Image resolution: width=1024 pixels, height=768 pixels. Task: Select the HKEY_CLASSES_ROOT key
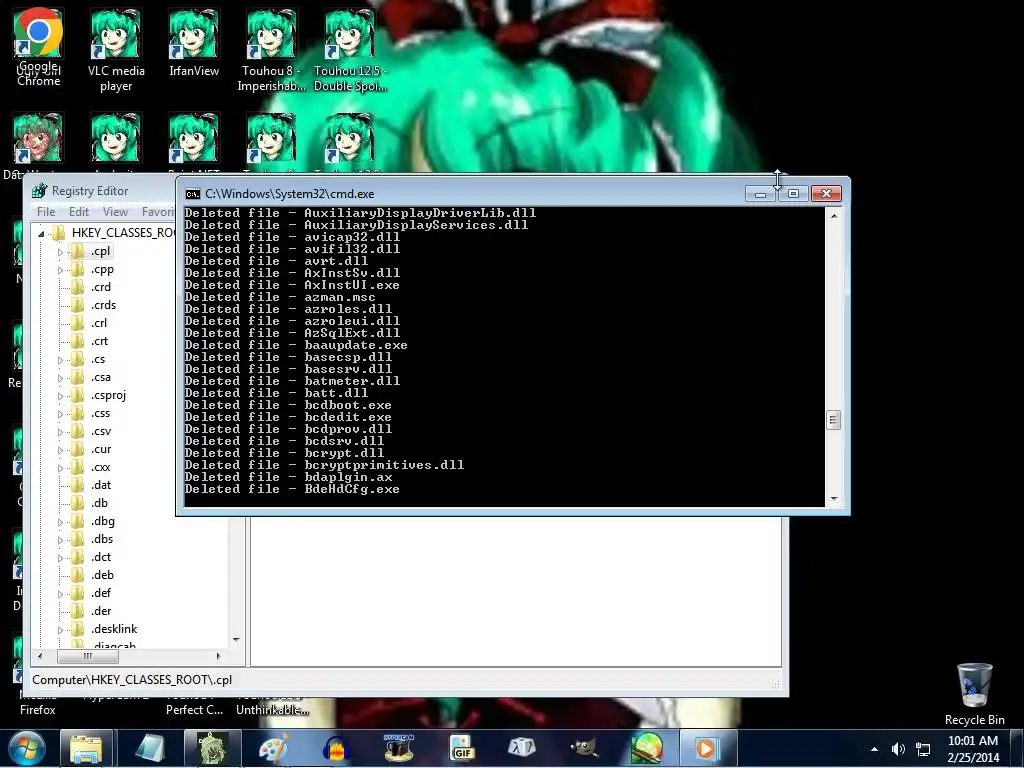pyautogui.click(x=123, y=233)
